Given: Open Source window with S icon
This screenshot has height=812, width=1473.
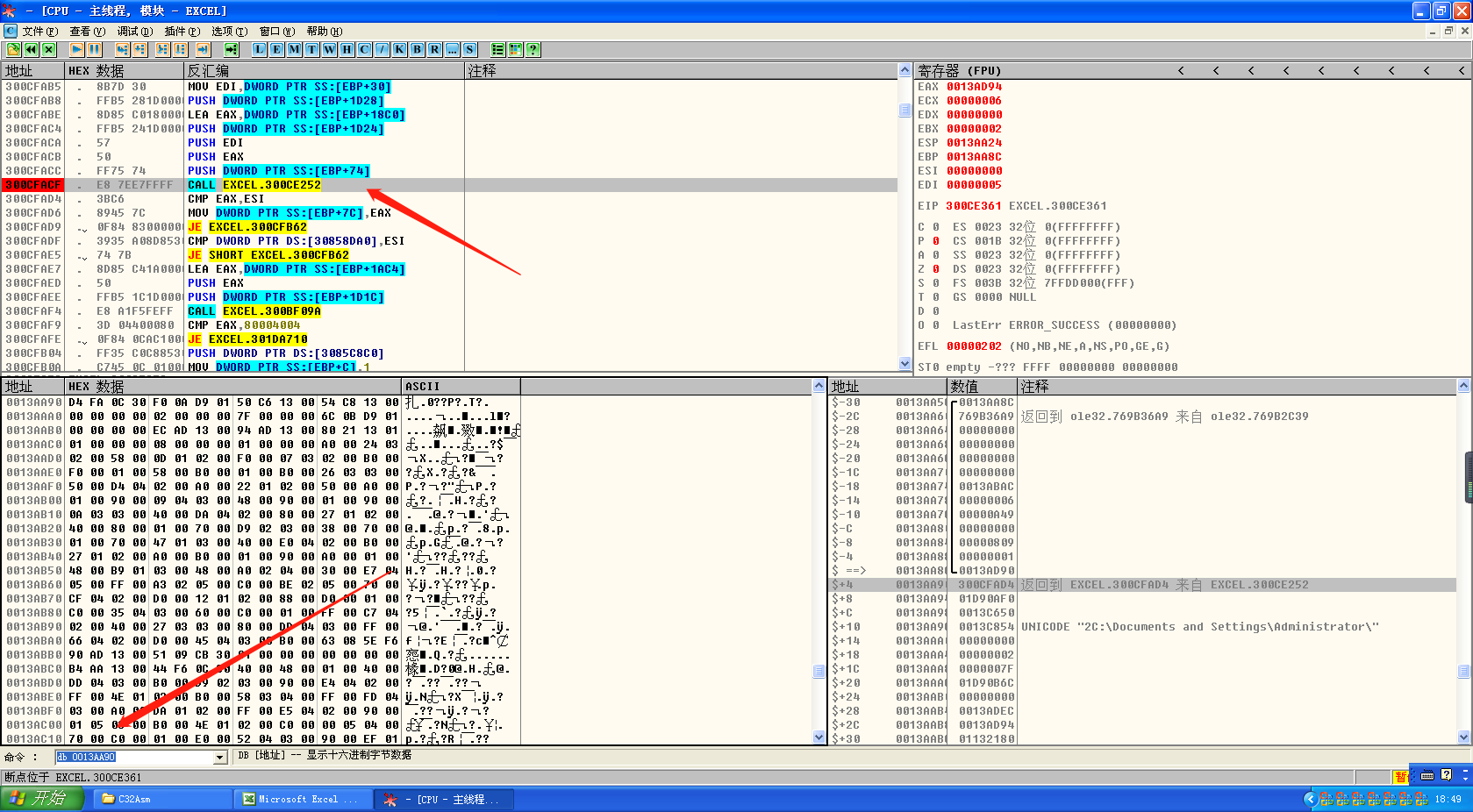Looking at the screenshot, I should pos(470,49).
